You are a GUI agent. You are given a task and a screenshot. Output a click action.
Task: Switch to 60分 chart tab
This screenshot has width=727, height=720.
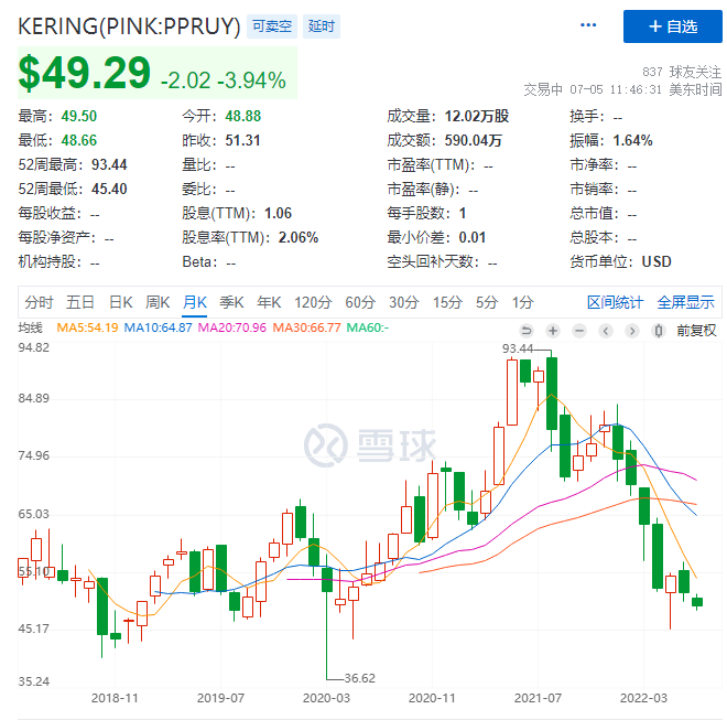tap(360, 302)
